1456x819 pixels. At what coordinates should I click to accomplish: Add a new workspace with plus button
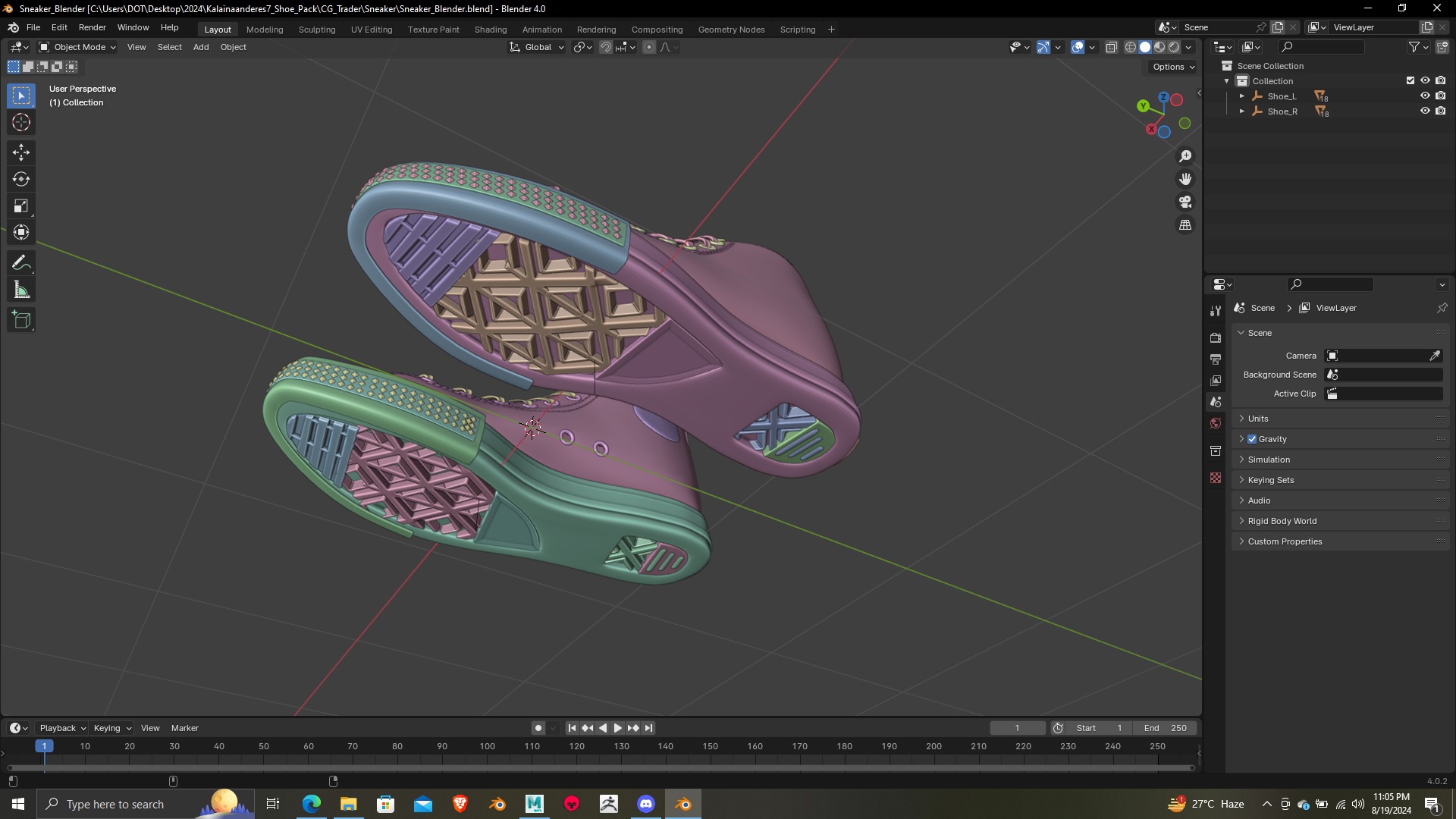pos(831,30)
